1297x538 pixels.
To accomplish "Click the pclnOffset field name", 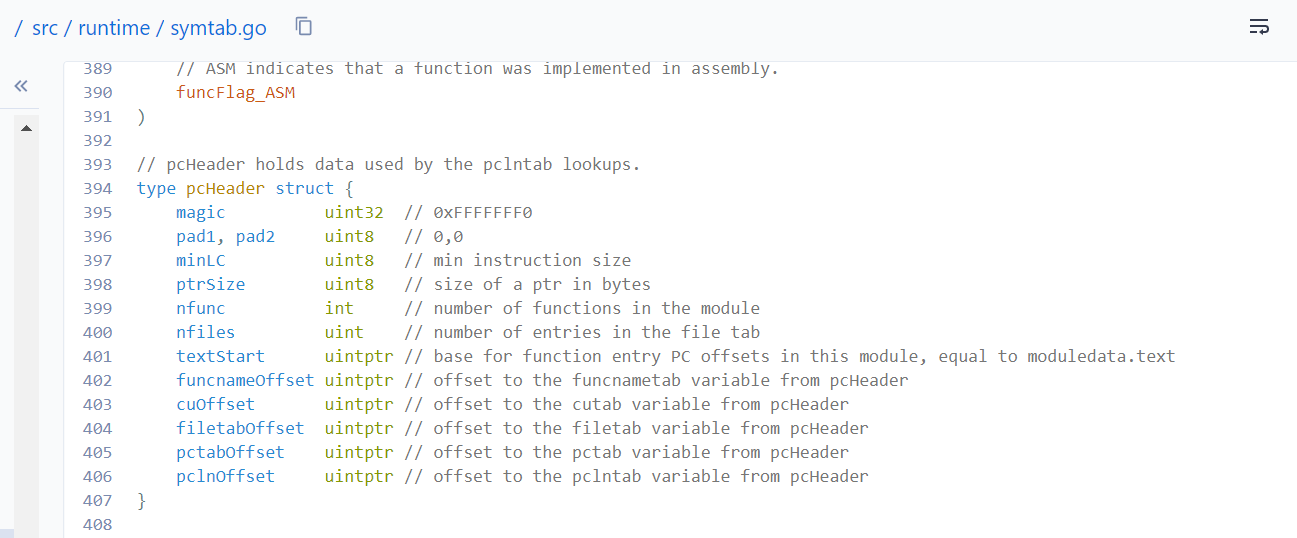I will [x=225, y=476].
